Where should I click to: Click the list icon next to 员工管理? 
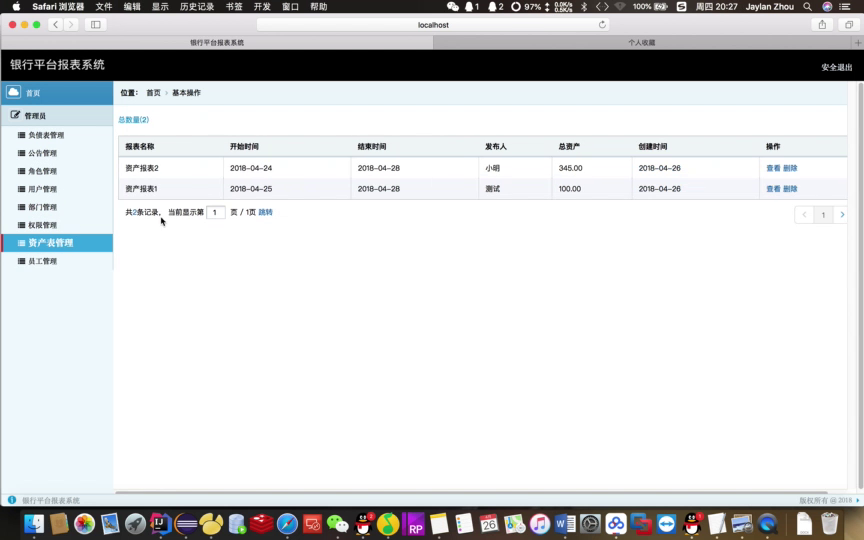(x=21, y=261)
